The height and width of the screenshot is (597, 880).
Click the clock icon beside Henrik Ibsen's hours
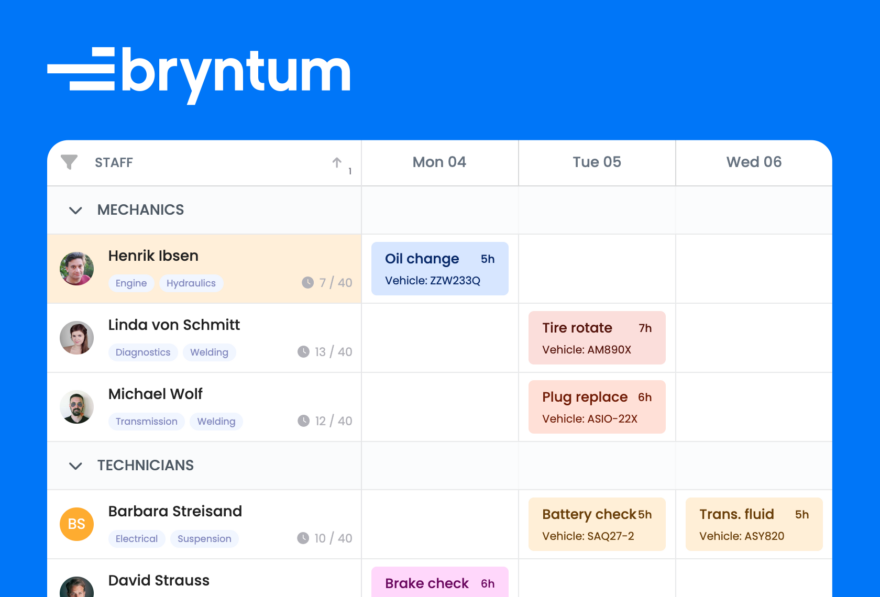308,283
